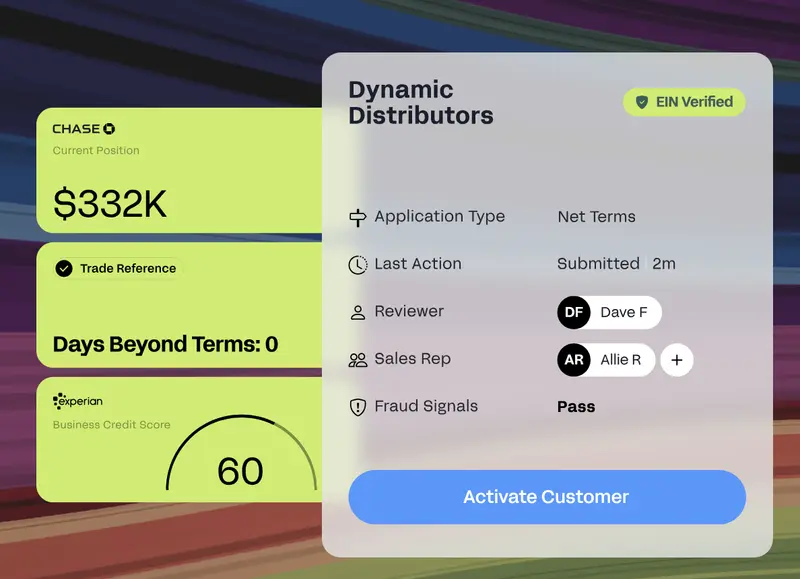Image resolution: width=800 pixels, height=579 pixels.
Task: Click the Last Action clock icon
Action: (358, 265)
